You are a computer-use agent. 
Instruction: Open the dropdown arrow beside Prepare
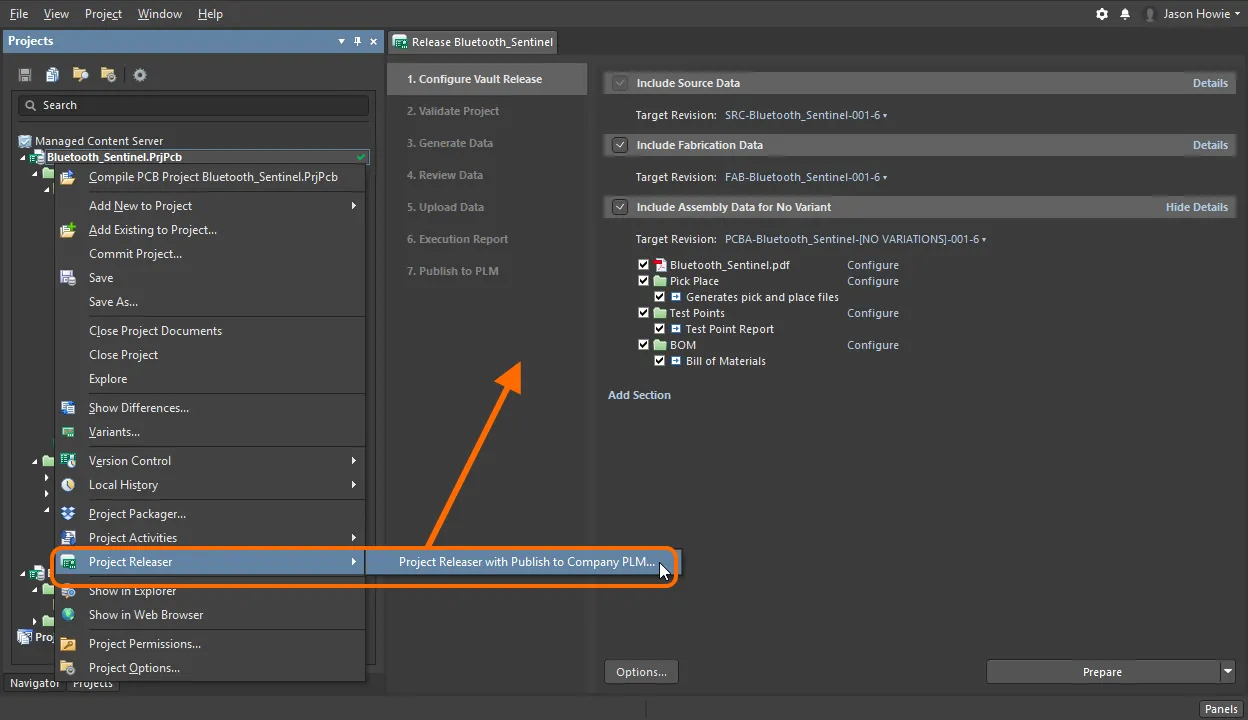pos(1228,672)
